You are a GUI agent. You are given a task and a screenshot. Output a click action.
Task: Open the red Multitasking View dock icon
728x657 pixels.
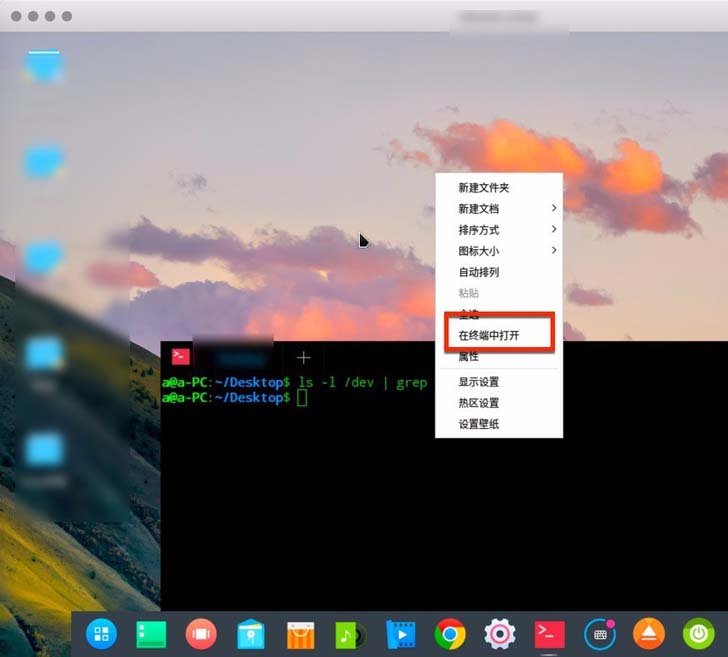(201, 634)
